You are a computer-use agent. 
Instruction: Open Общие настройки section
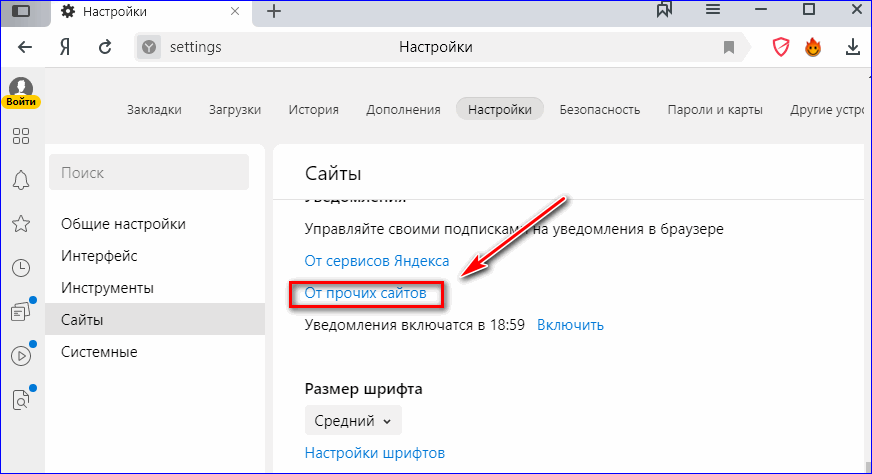click(123, 224)
